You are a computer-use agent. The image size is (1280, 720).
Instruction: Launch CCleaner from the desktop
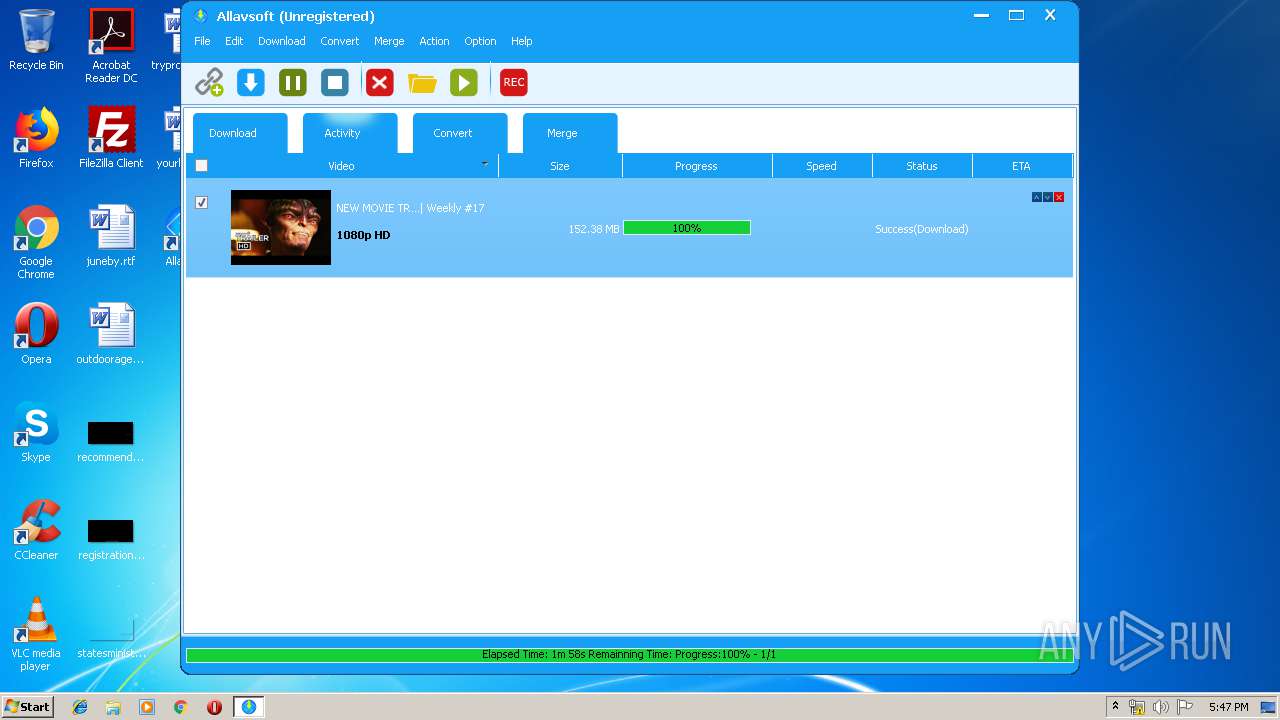point(36,529)
